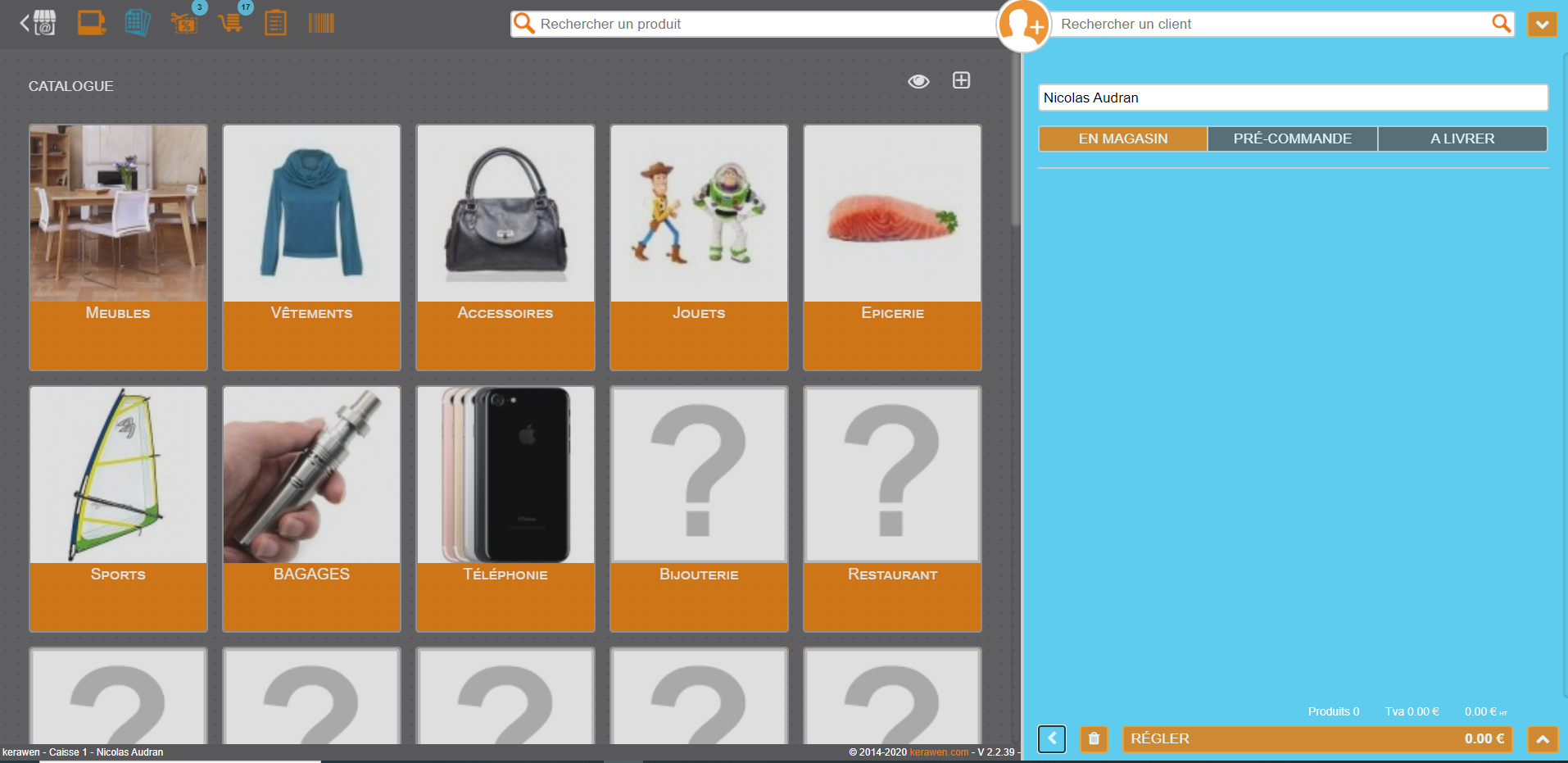Open the dropdown arrow next to client search
Screen dimensions: 1568x763
[x=1542, y=24]
